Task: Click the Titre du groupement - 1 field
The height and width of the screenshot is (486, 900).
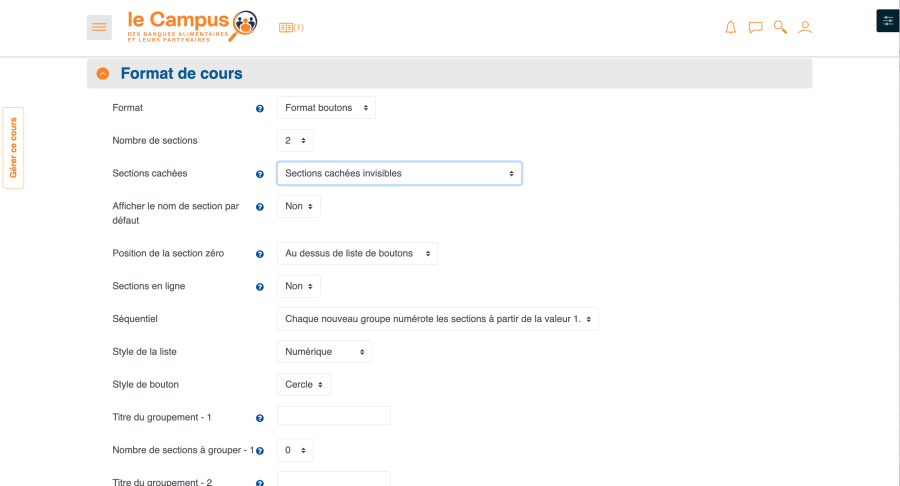Action: (333, 416)
